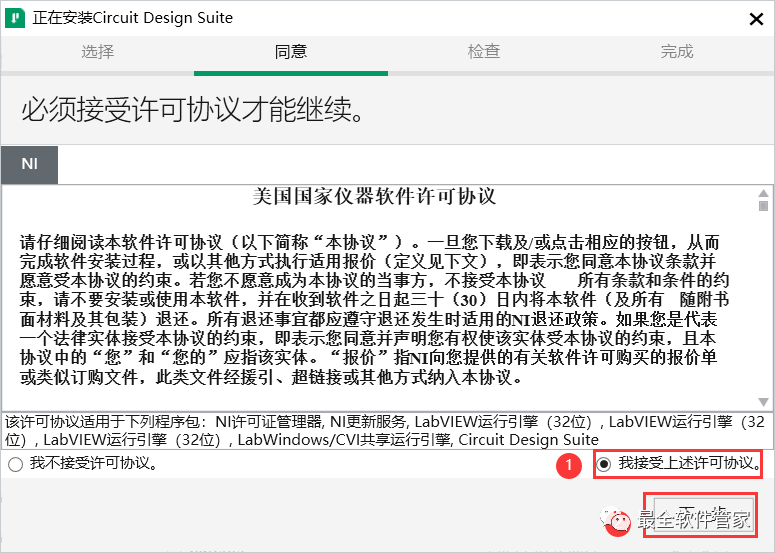
Task: Click the installer app icon in the title bar
Action: point(15,18)
